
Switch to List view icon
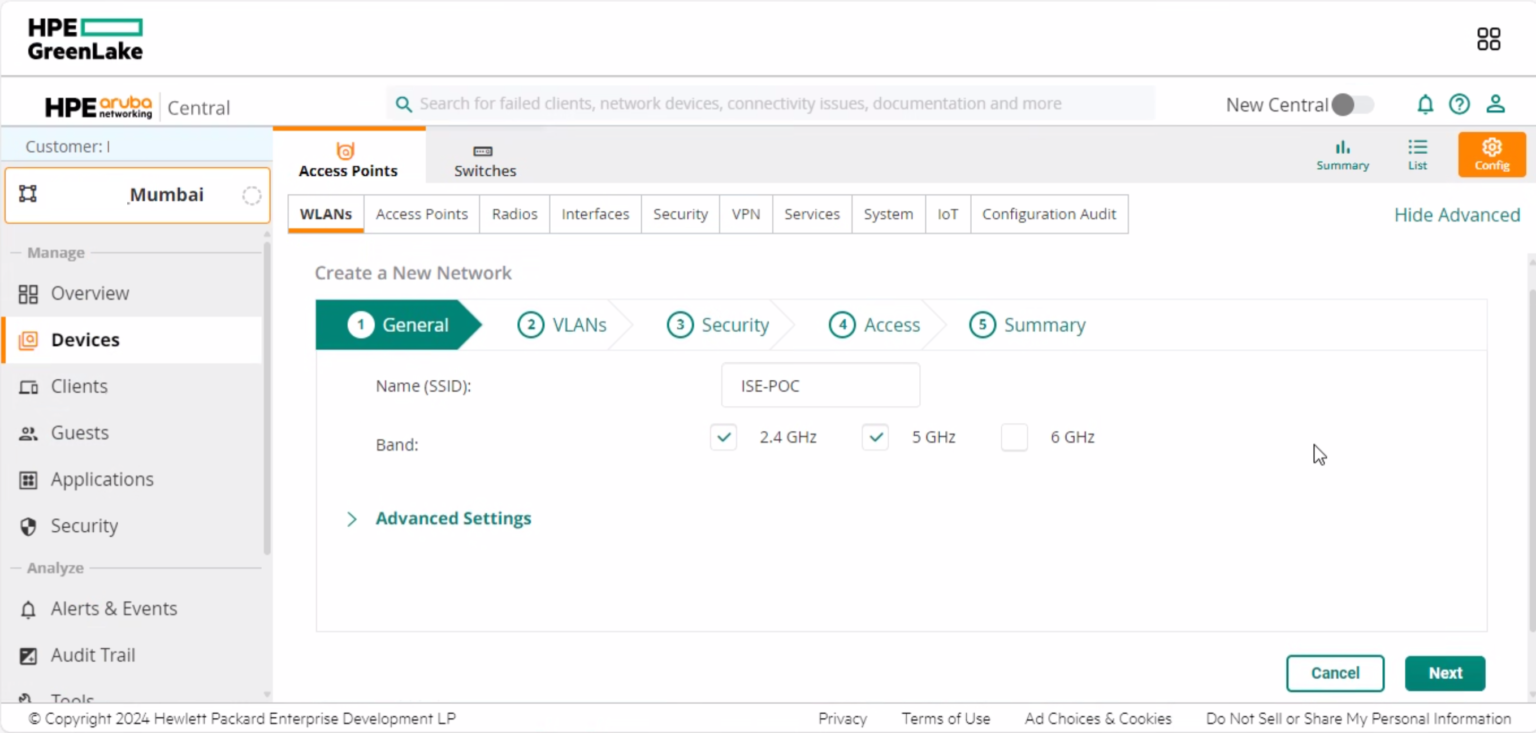pos(1417,155)
